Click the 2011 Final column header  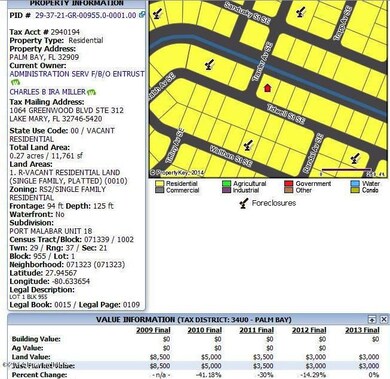tap(257, 330)
